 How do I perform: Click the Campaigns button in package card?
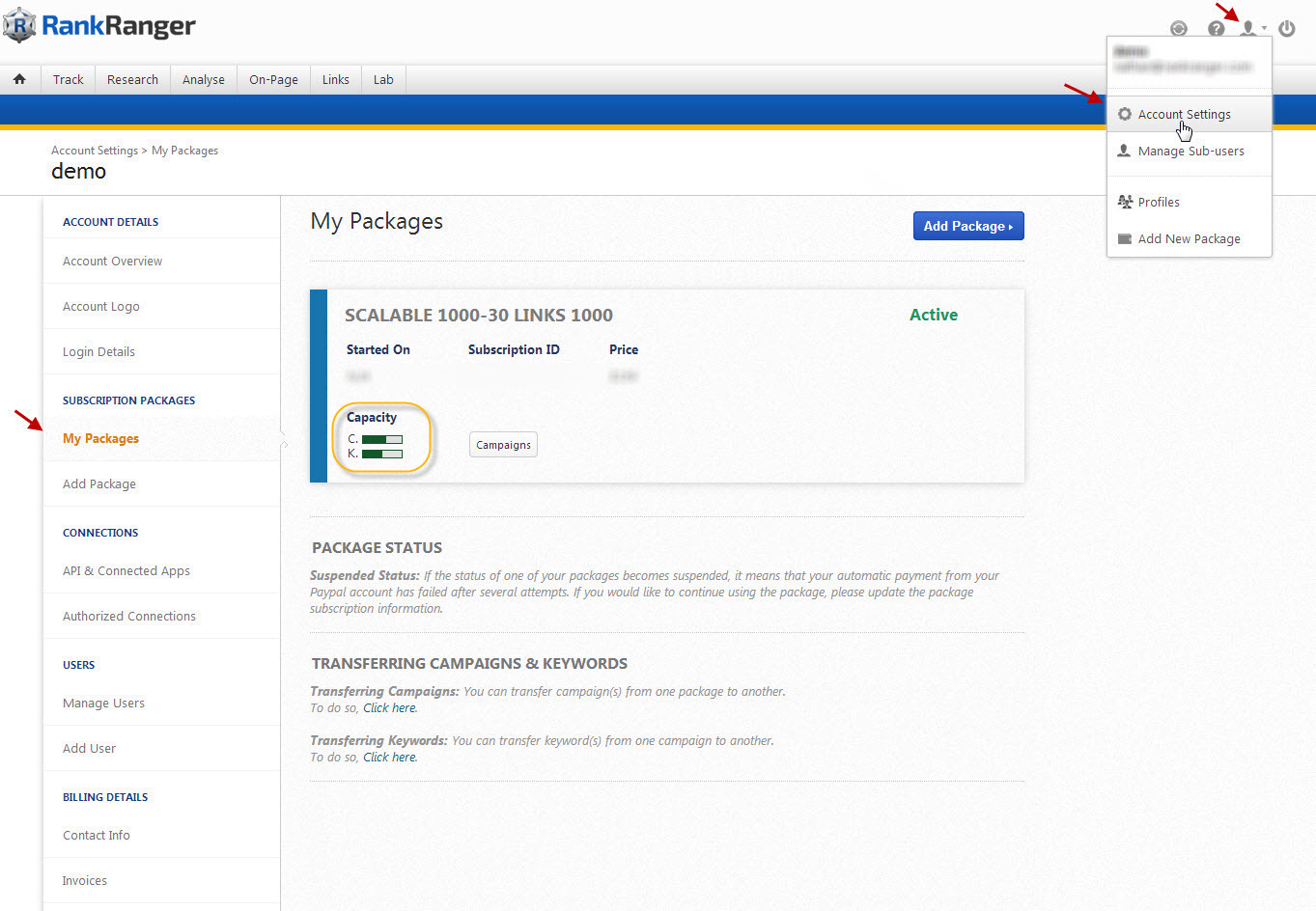(503, 445)
